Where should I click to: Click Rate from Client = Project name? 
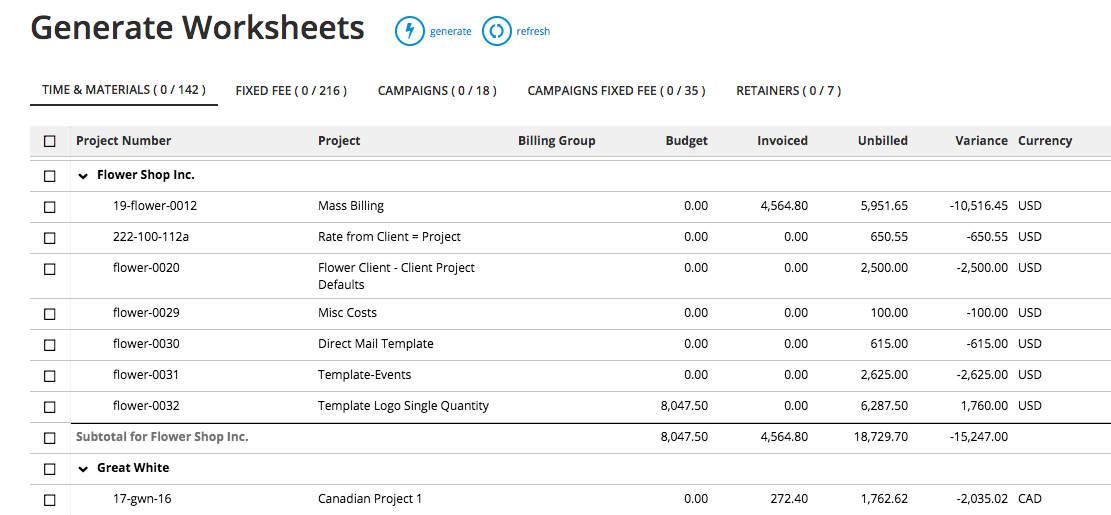point(389,237)
